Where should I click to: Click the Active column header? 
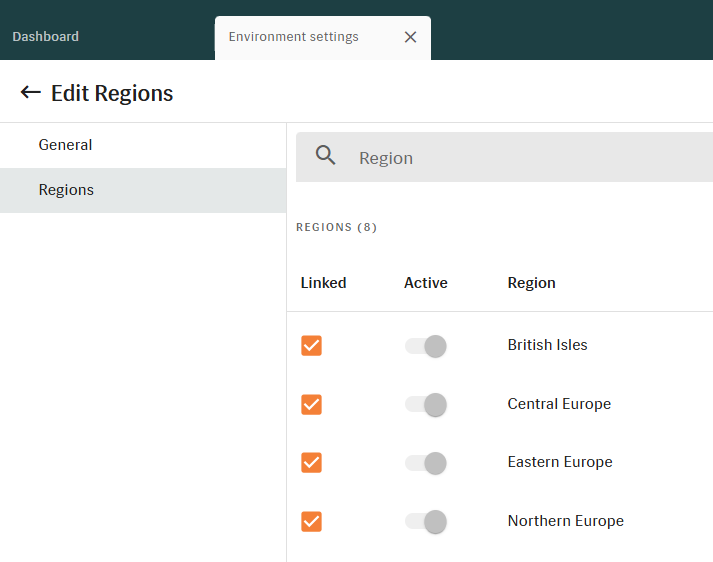426,283
